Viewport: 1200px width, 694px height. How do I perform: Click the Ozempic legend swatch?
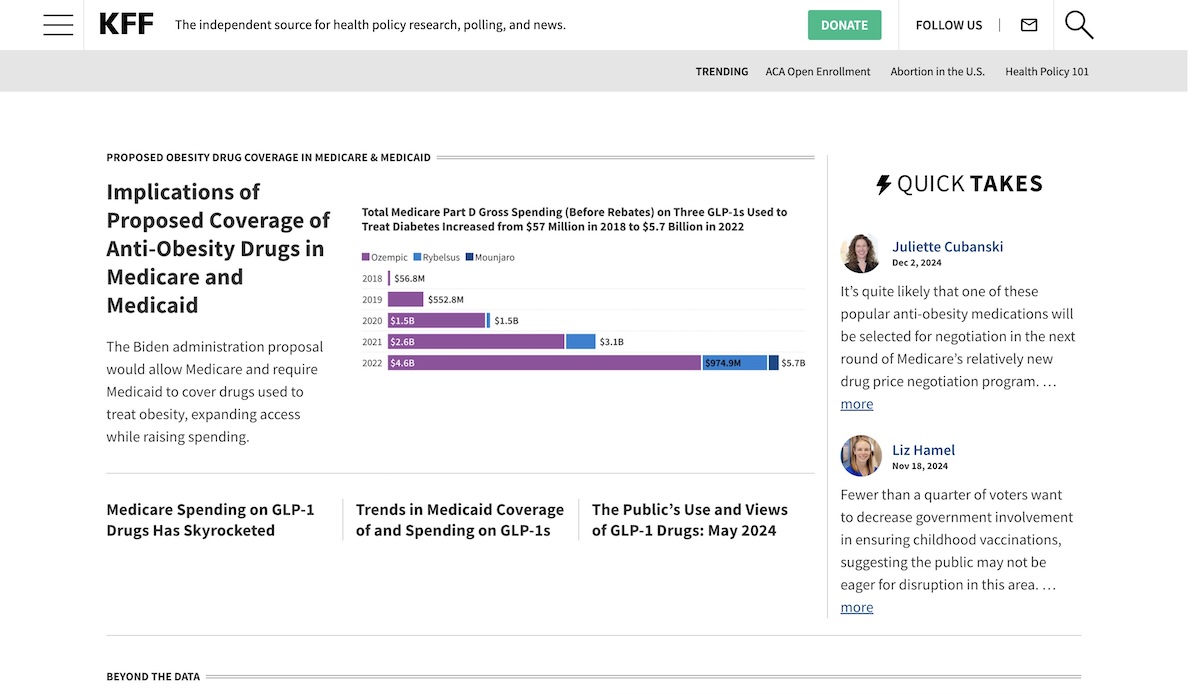pyautogui.click(x=366, y=258)
